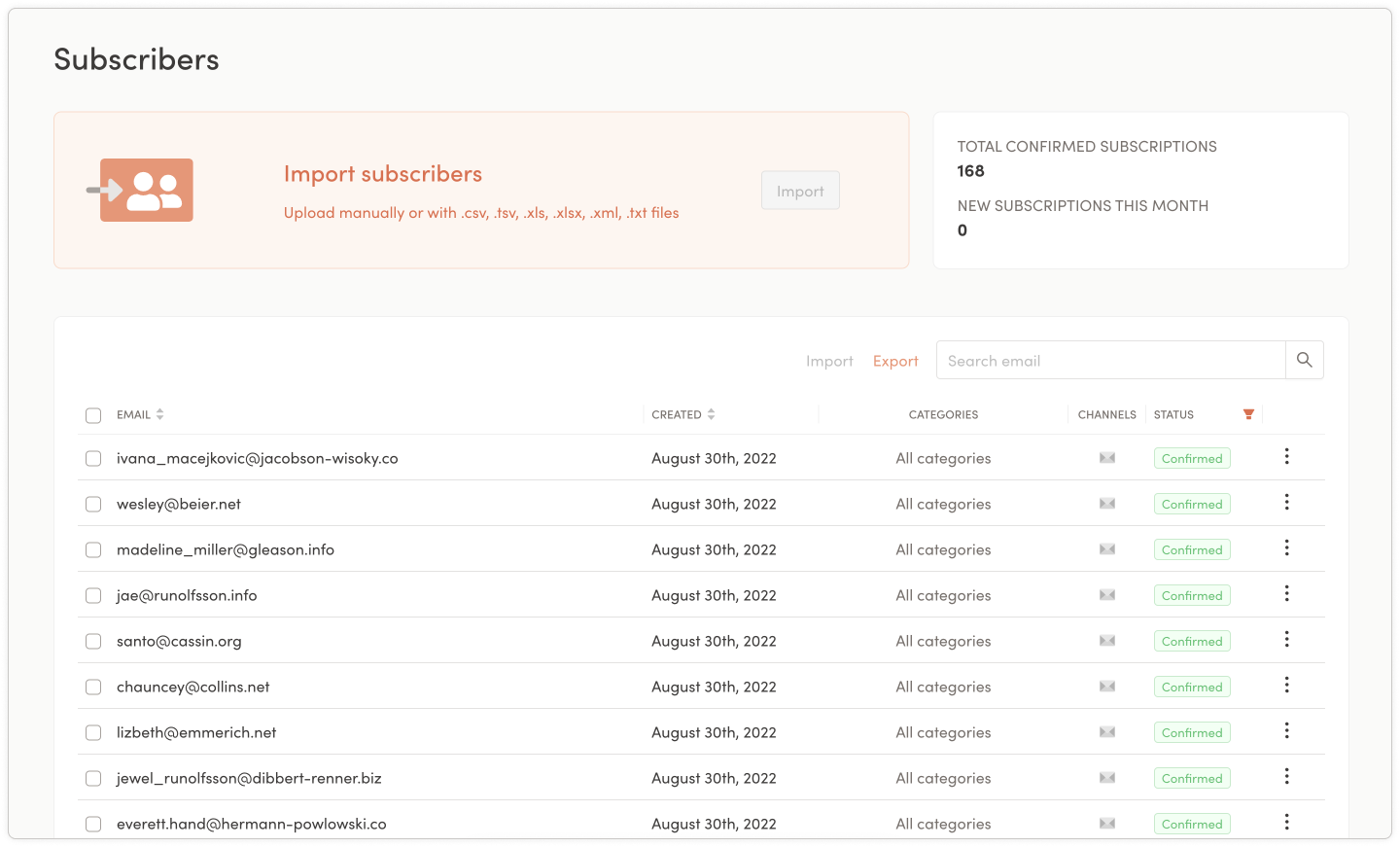Viewport: 1400px width, 847px height.
Task: Check the box for chauncey@collins.net
Action: tap(93, 687)
